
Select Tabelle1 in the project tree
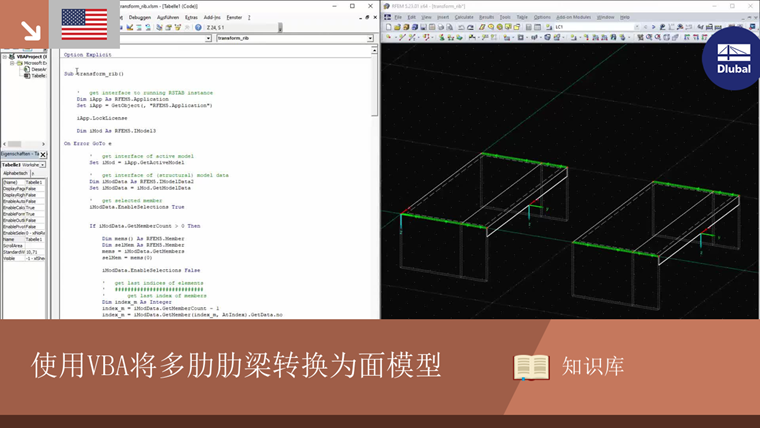[x=35, y=76]
